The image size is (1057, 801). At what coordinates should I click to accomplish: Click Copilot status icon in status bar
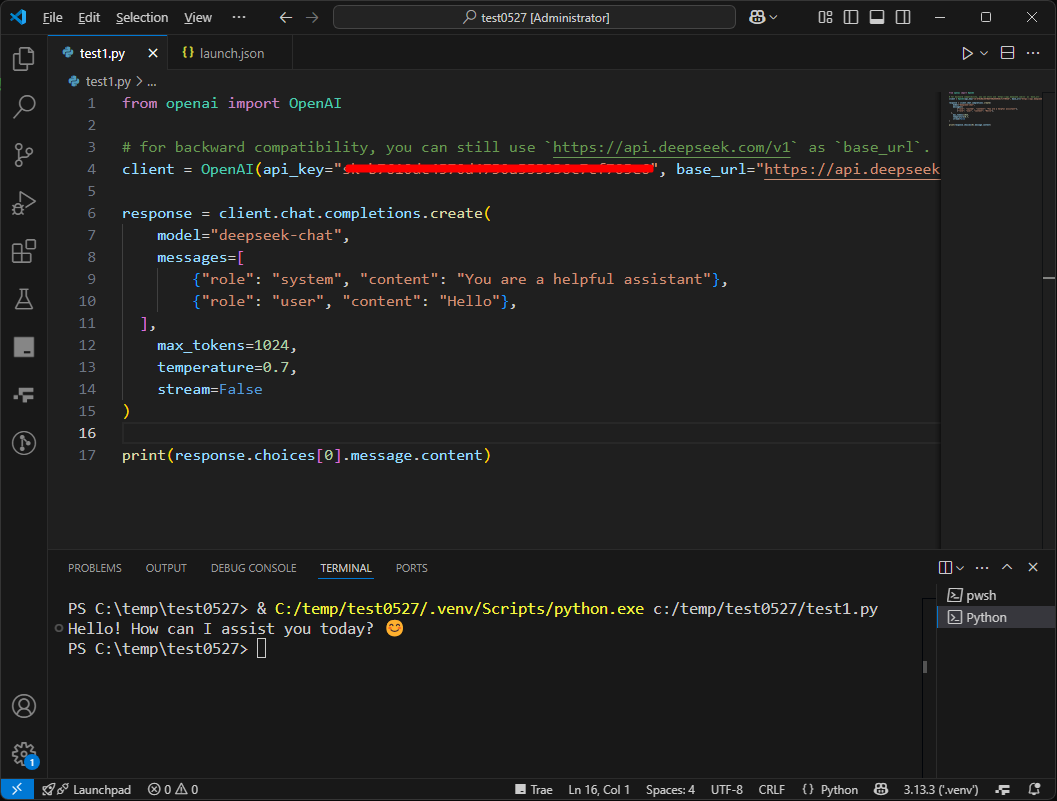pos(880,790)
